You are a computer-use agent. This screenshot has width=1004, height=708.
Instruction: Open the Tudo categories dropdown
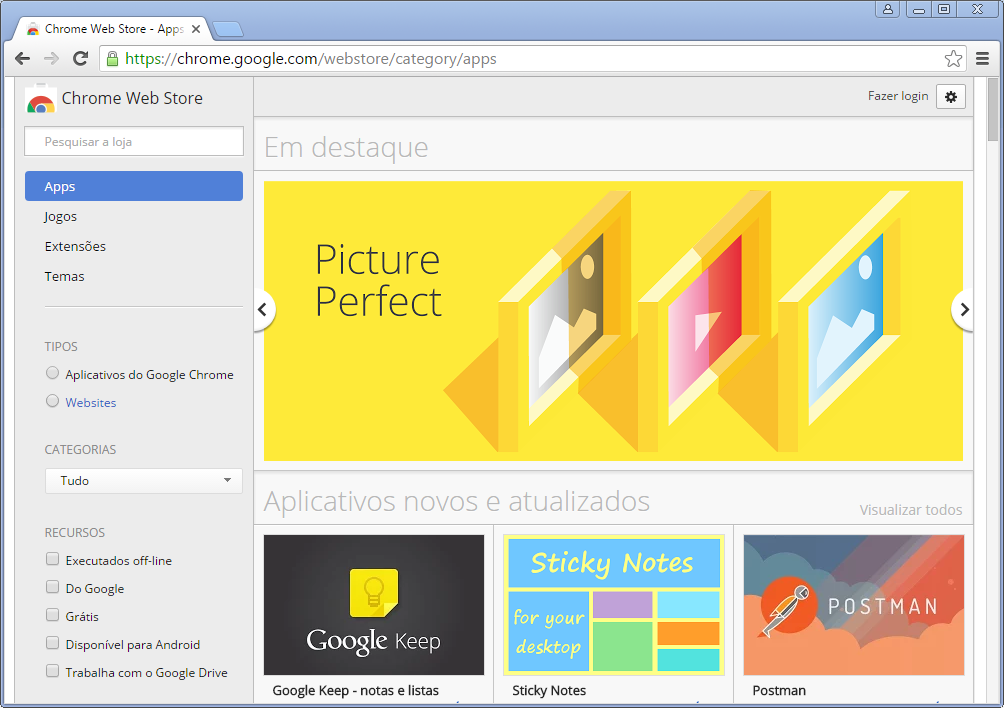[143, 481]
